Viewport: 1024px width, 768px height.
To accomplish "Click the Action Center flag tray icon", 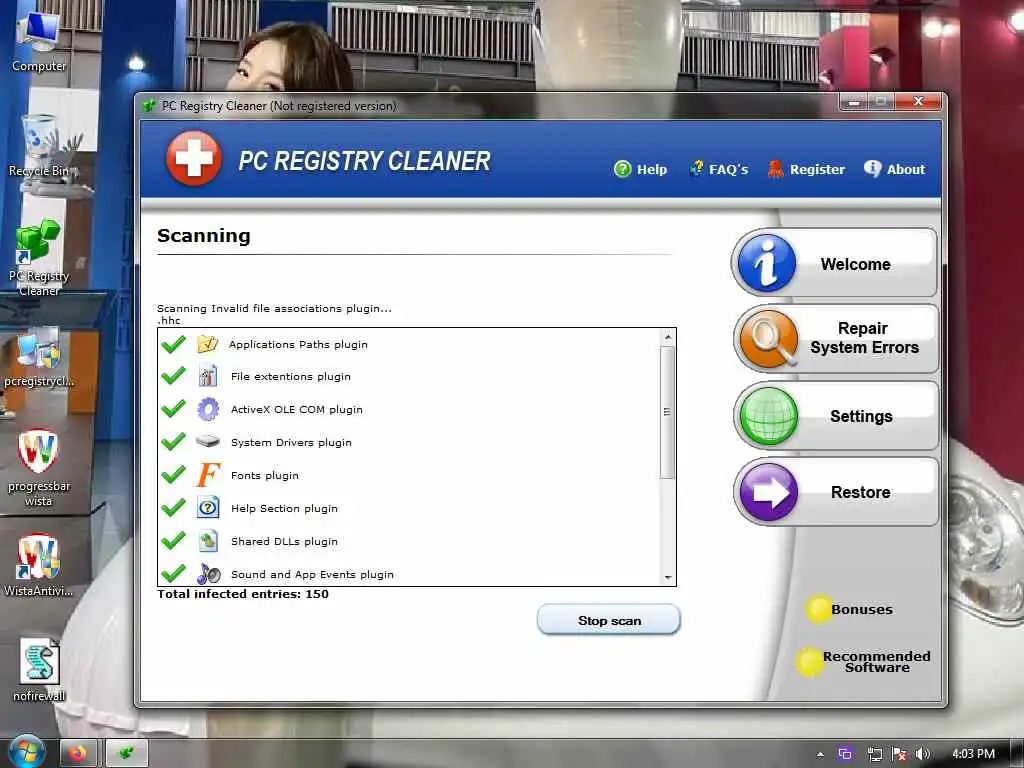I will tap(899, 754).
